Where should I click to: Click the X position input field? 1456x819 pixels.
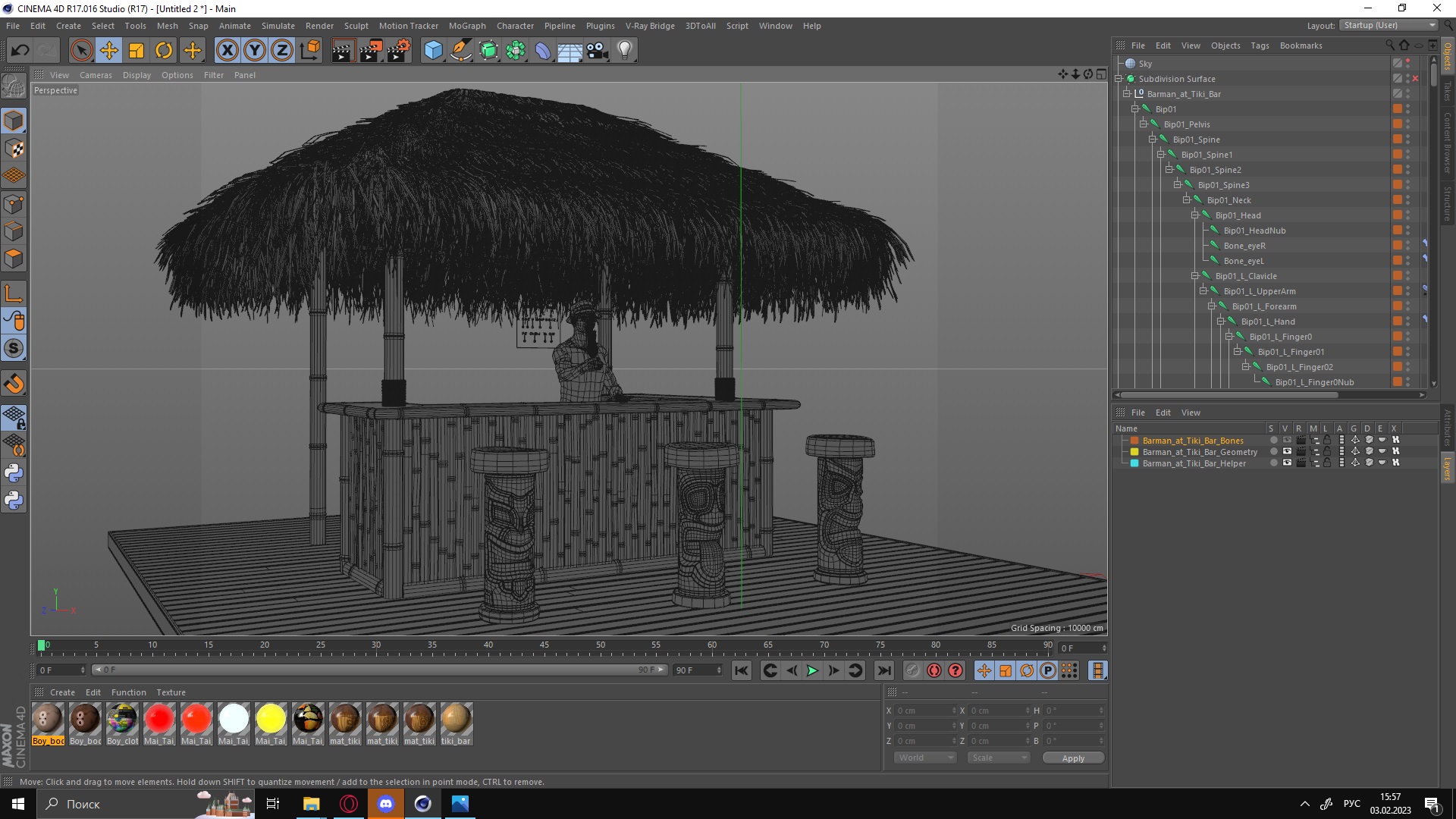(x=924, y=711)
